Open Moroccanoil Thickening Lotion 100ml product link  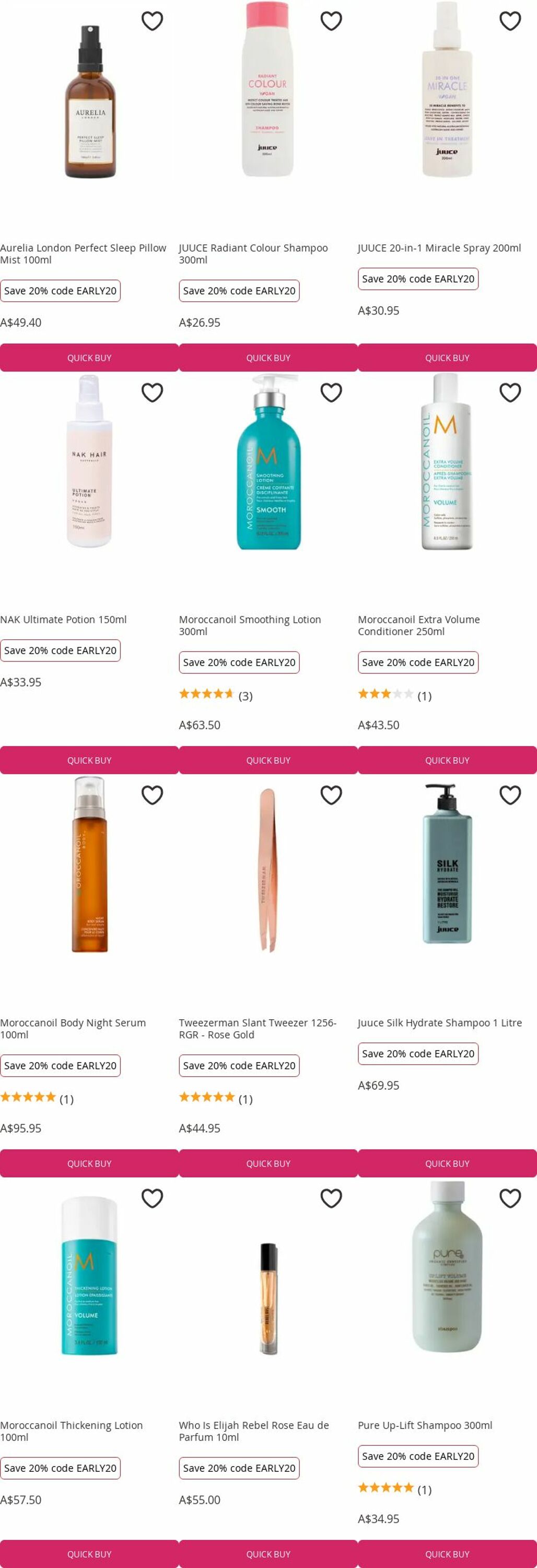71,1431
